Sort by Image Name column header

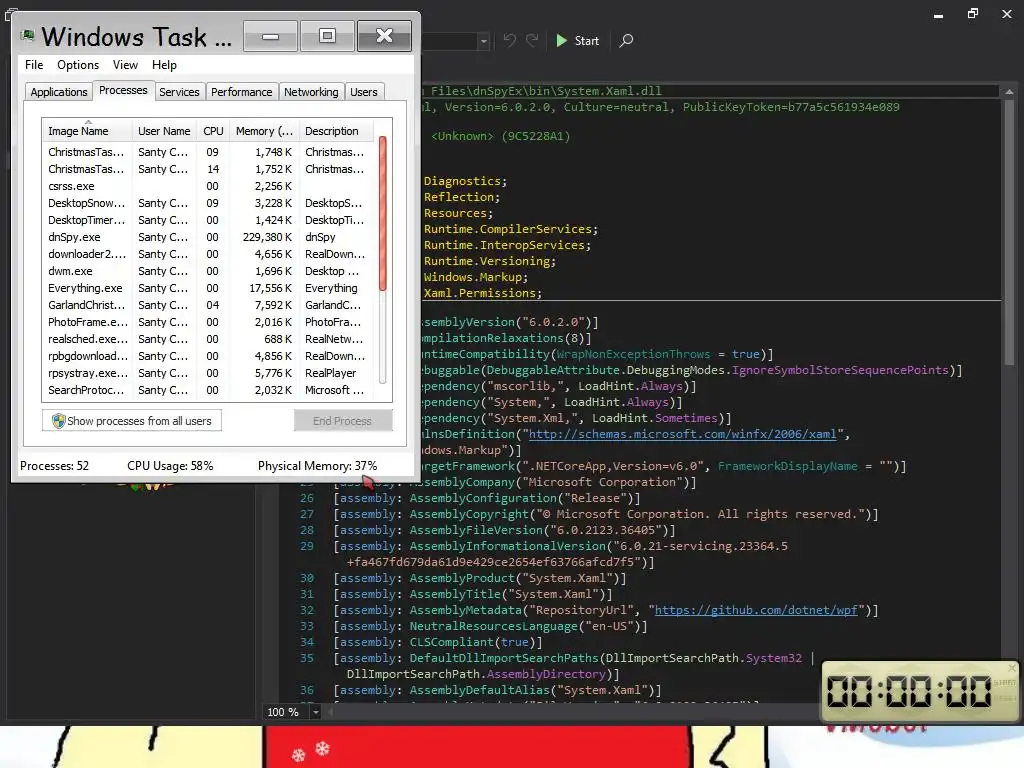(x=87, y=131)
